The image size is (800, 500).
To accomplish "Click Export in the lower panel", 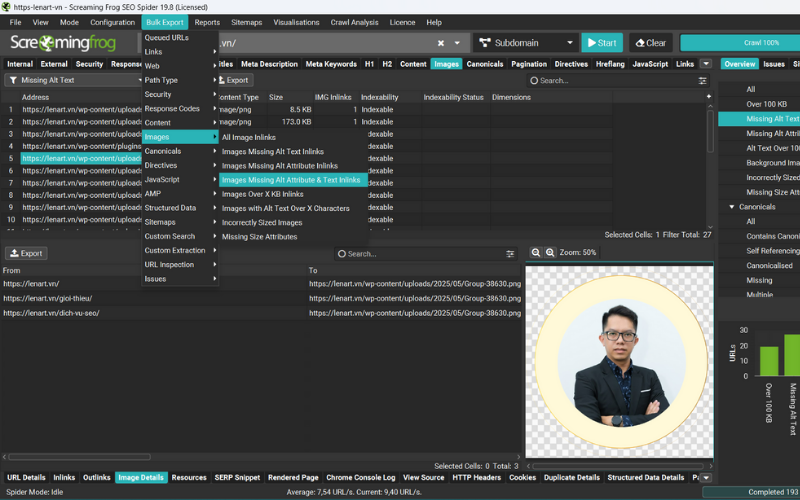I will tap(26, 254).
